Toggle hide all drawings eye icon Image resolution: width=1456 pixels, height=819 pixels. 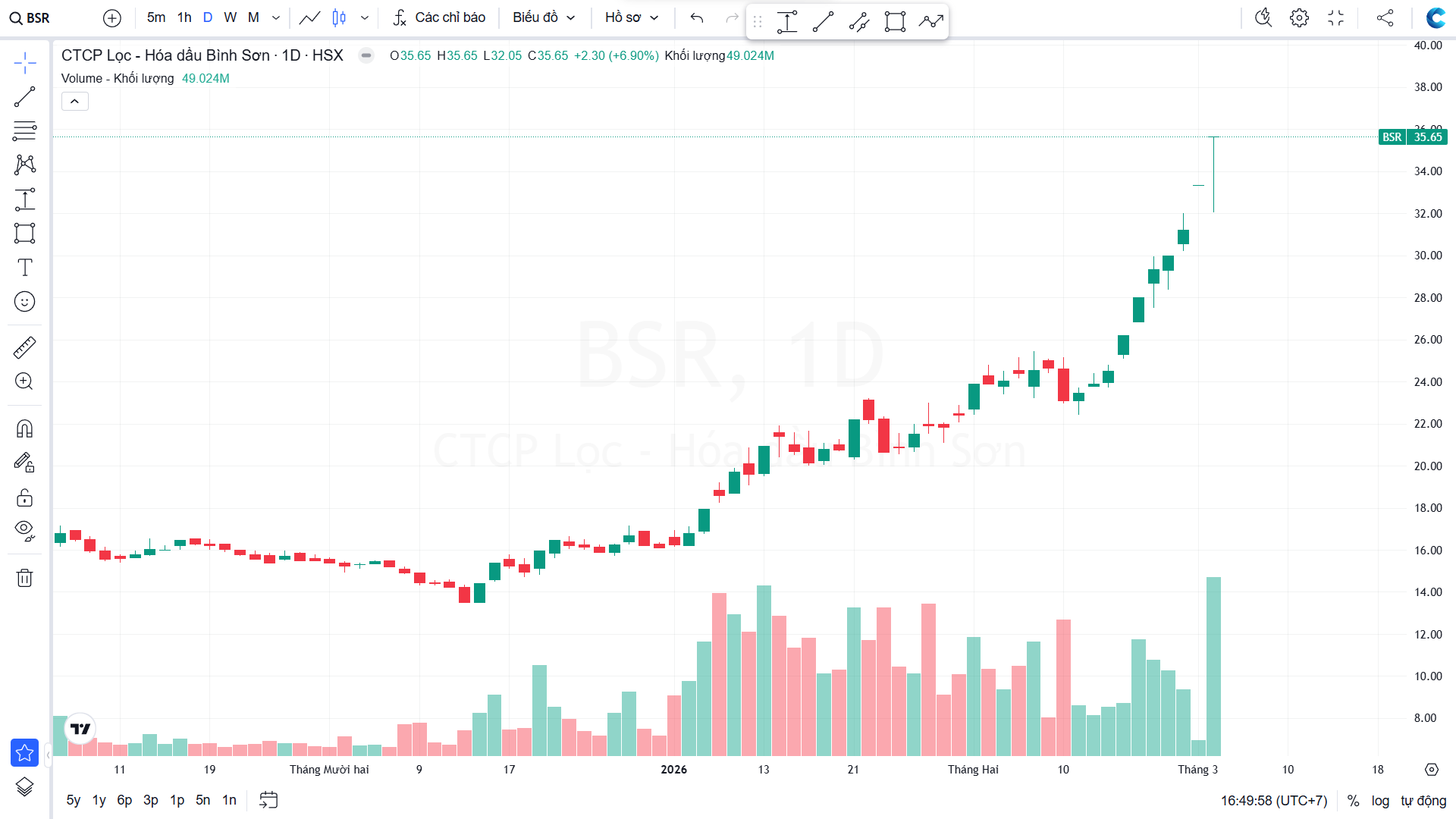pyautogui.click(x=24, y=530)
